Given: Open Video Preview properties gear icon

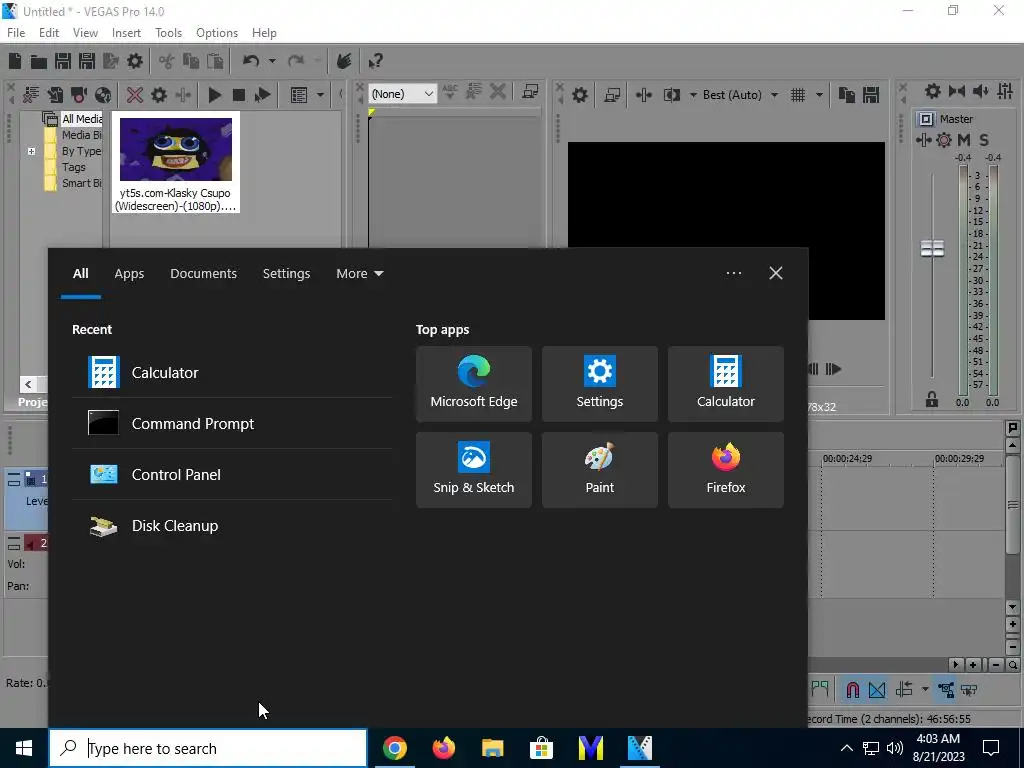Looking at the screenshot, I should click(x=580, y=95).
